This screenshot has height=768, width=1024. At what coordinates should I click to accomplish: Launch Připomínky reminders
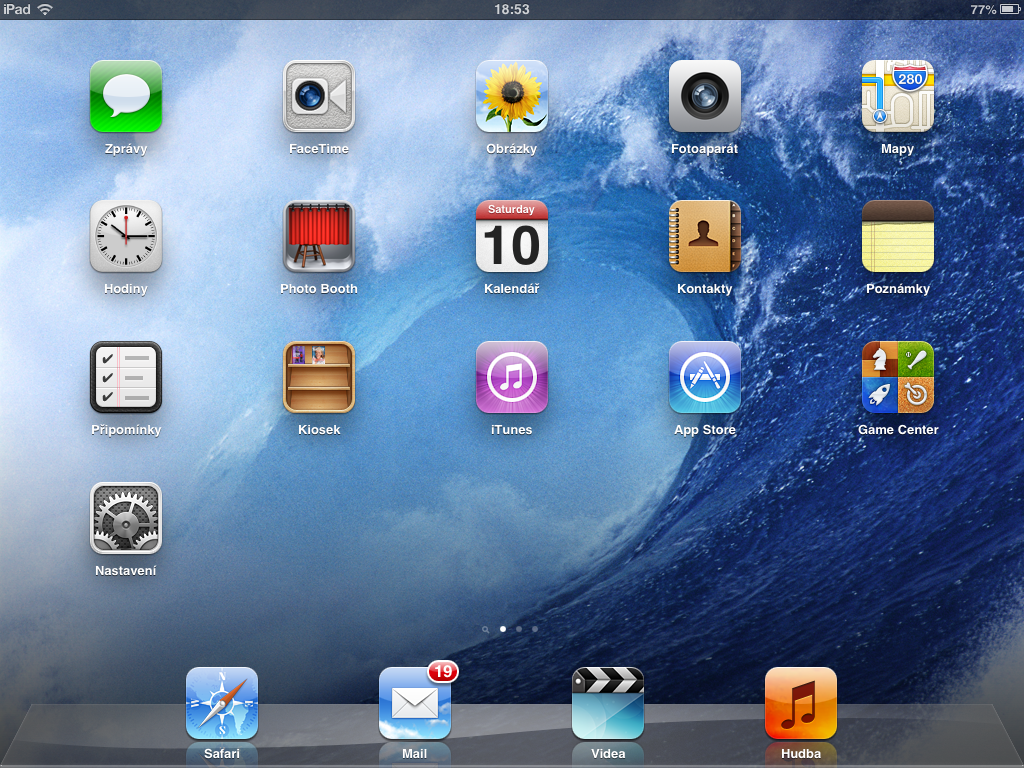(x=125, y=378)
